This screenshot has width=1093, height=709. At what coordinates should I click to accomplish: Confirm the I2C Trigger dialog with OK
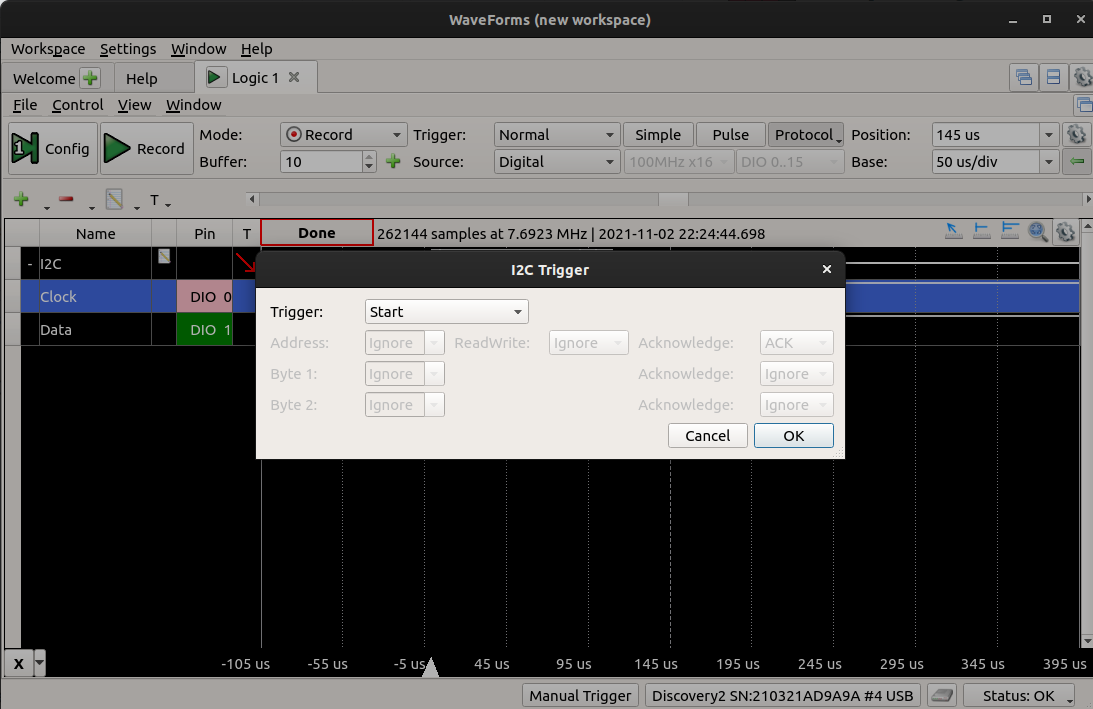(x=793, y=435)
